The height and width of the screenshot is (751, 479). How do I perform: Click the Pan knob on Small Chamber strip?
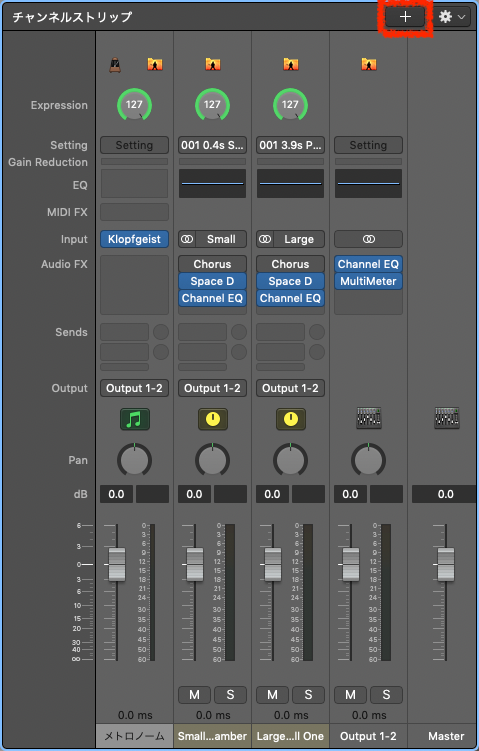[x=213, y=460]
